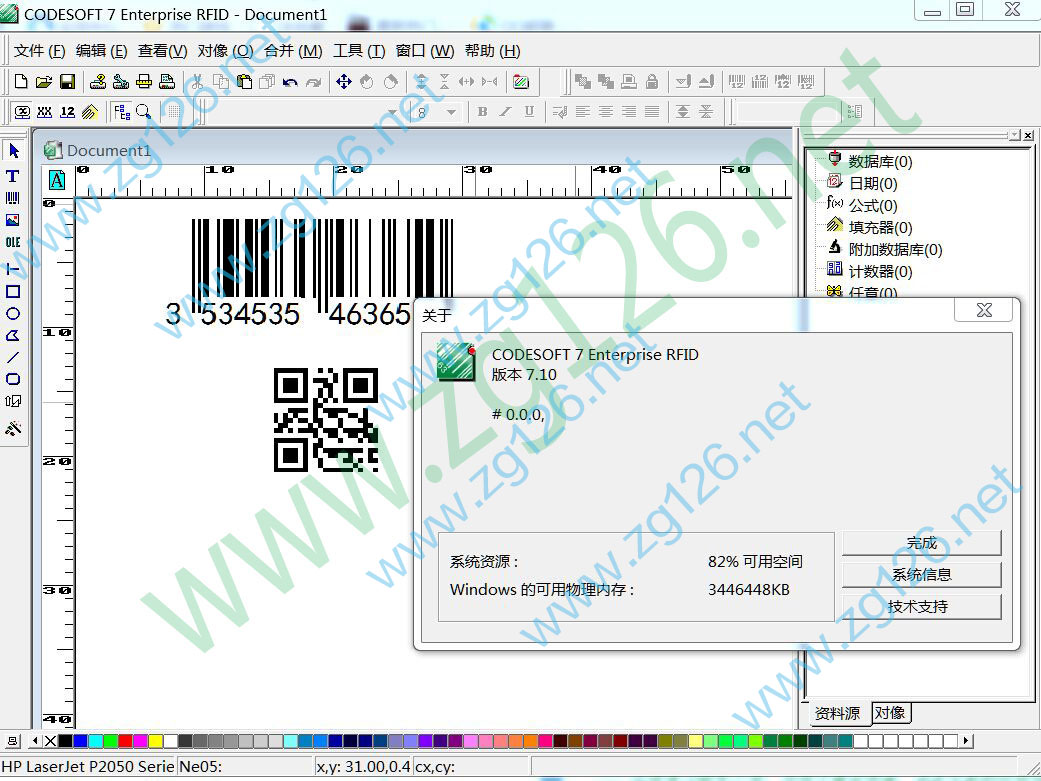The image size is (1041, 781).
Task: Click the 系统信息 button
Action: pos(921,574)
